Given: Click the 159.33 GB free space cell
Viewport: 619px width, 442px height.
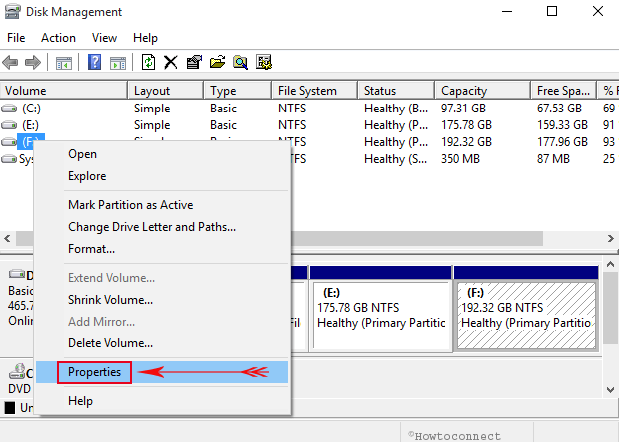Looking at the screenshot, I should point(562,125).
